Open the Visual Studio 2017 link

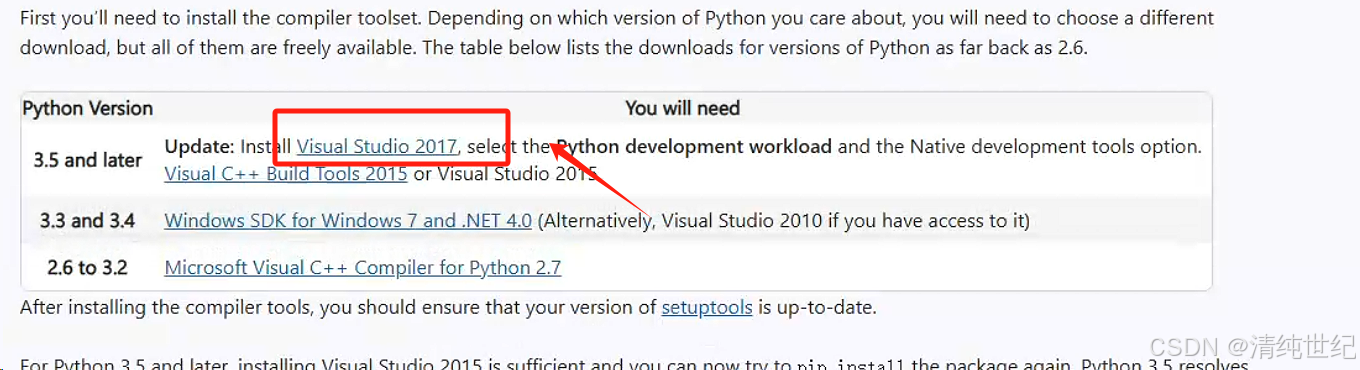pyautogui.click(x=377, y=146)
